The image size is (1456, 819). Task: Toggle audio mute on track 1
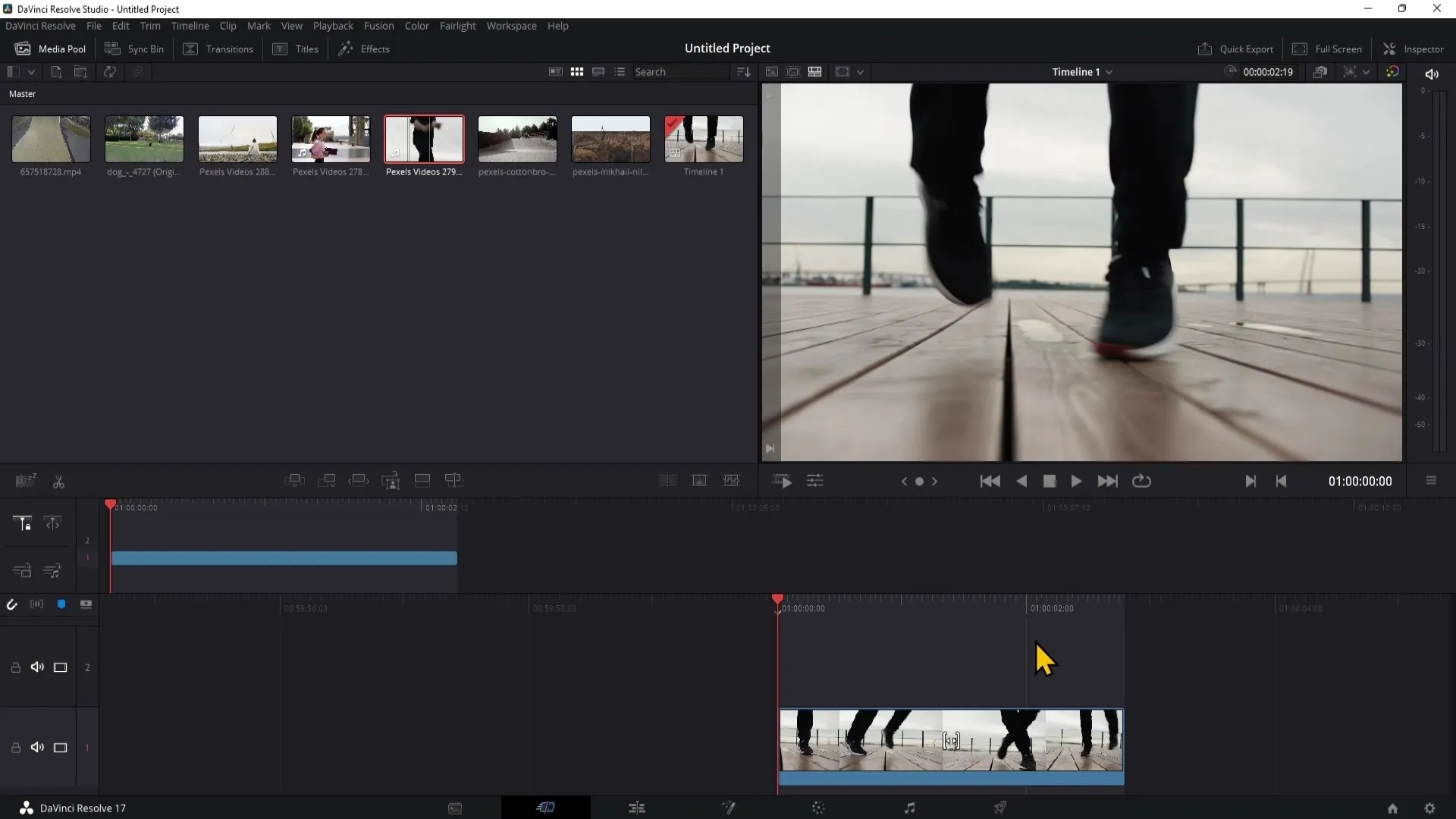click(37, 748)
